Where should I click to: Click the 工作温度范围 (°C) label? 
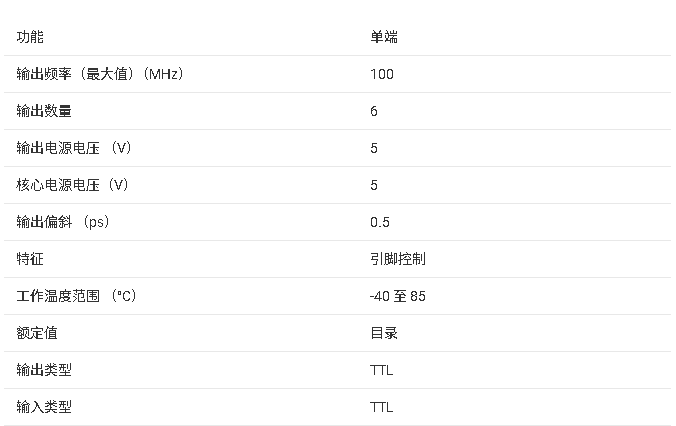coord(76,296)
